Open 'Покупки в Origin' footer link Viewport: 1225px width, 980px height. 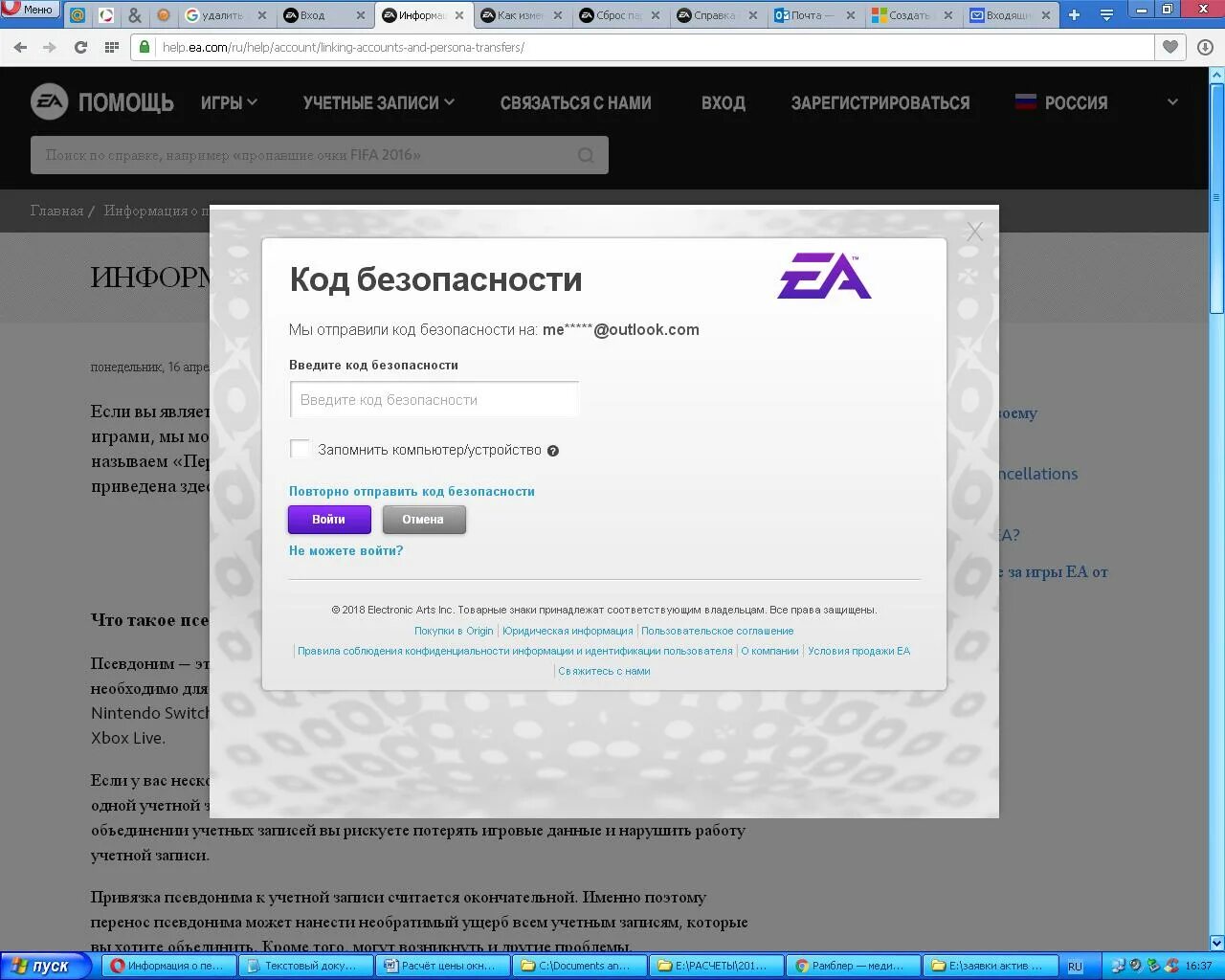click(454, 631)
